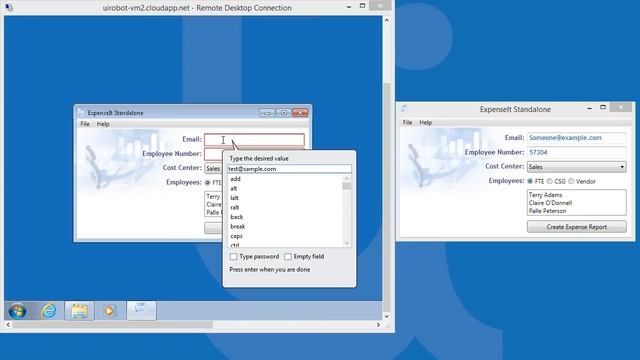This screenshot has height=360, width=640.
Task: Open Help menu in remote ExpenseIt window
Action: tap(103, 124)
